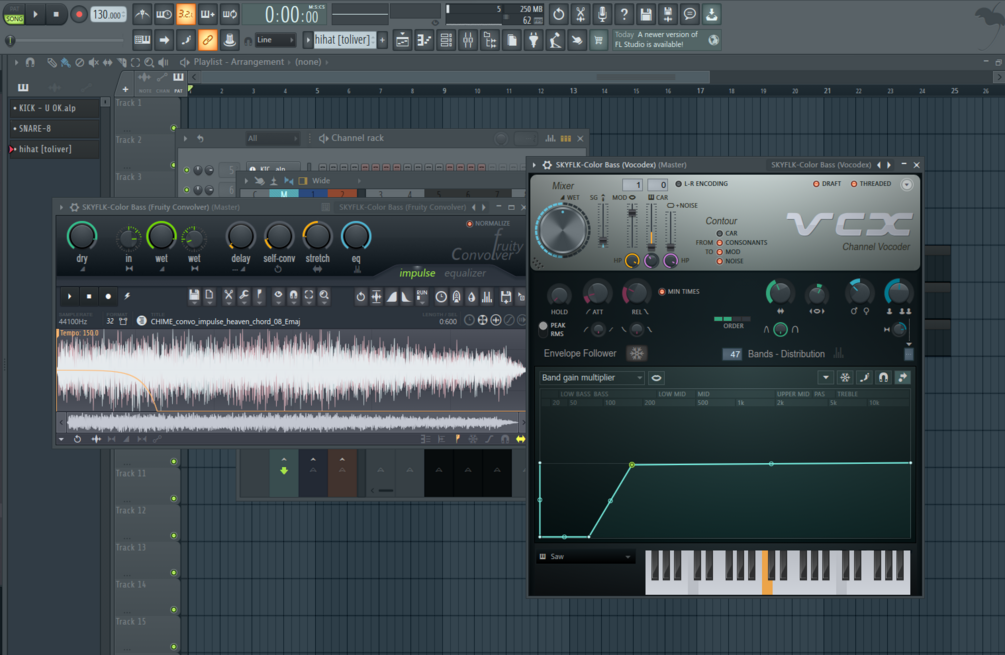The width and height of the screenshot is (1005, 655).
Task: Click the add pattern plus button
Action: pos(382,40)
